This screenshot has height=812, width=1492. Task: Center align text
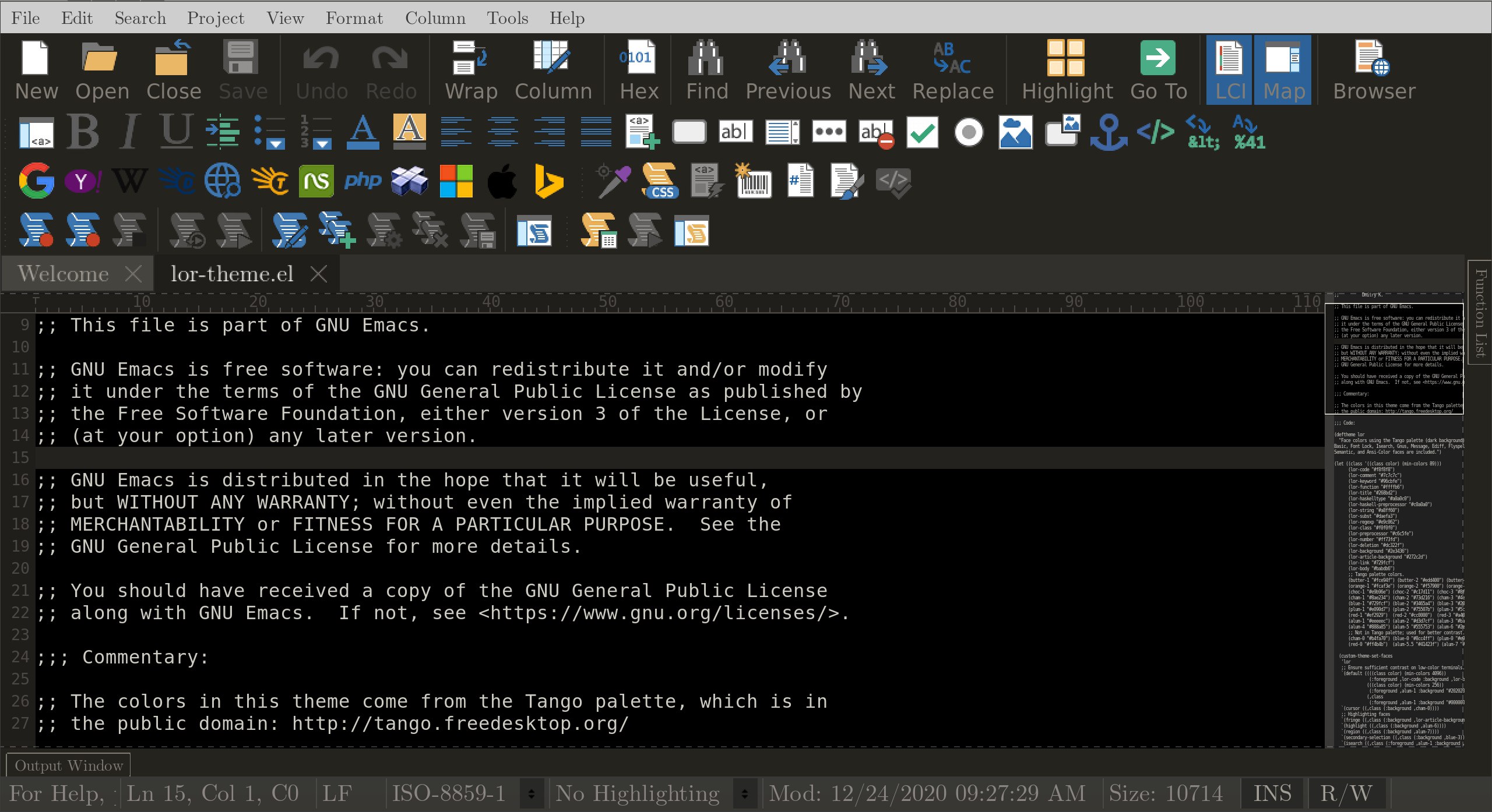tap(502, 132)
